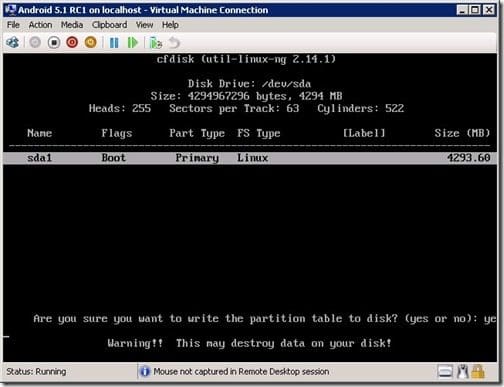
Task: Click the keyboard status icon in the status bar
Action: pyautogui.click(x=445, y=371)
